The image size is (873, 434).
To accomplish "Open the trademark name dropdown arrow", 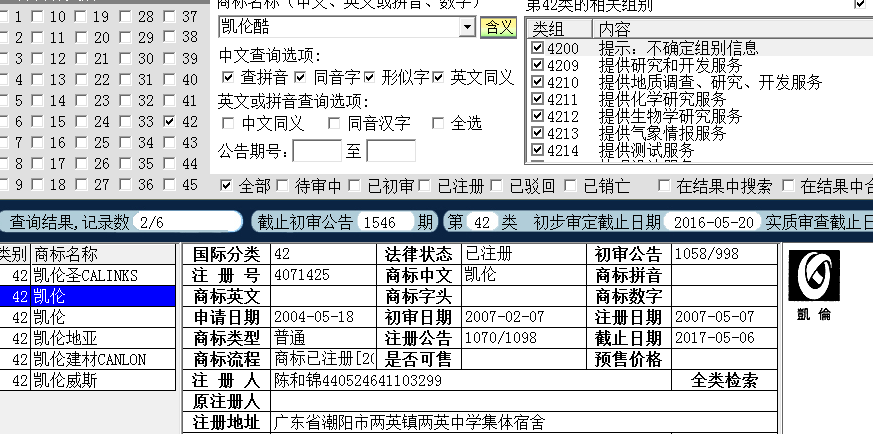I will pyautogui.click(x=467, y=27).
